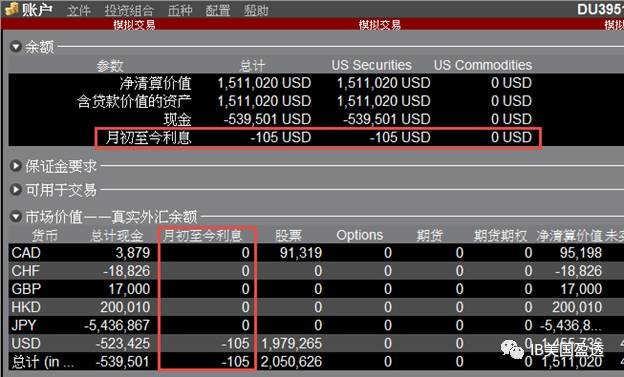Select the 现金 row label

pos(177,119)
